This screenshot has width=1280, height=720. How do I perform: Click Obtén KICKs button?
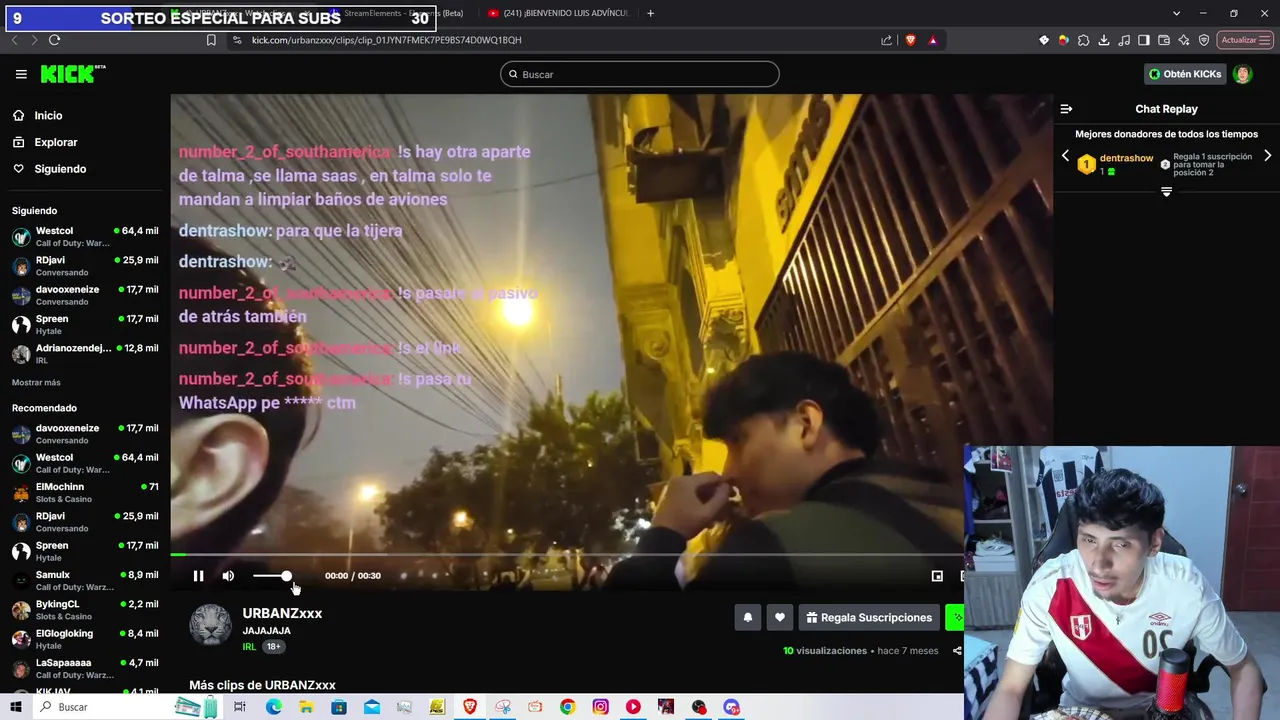coord(1184,74)
